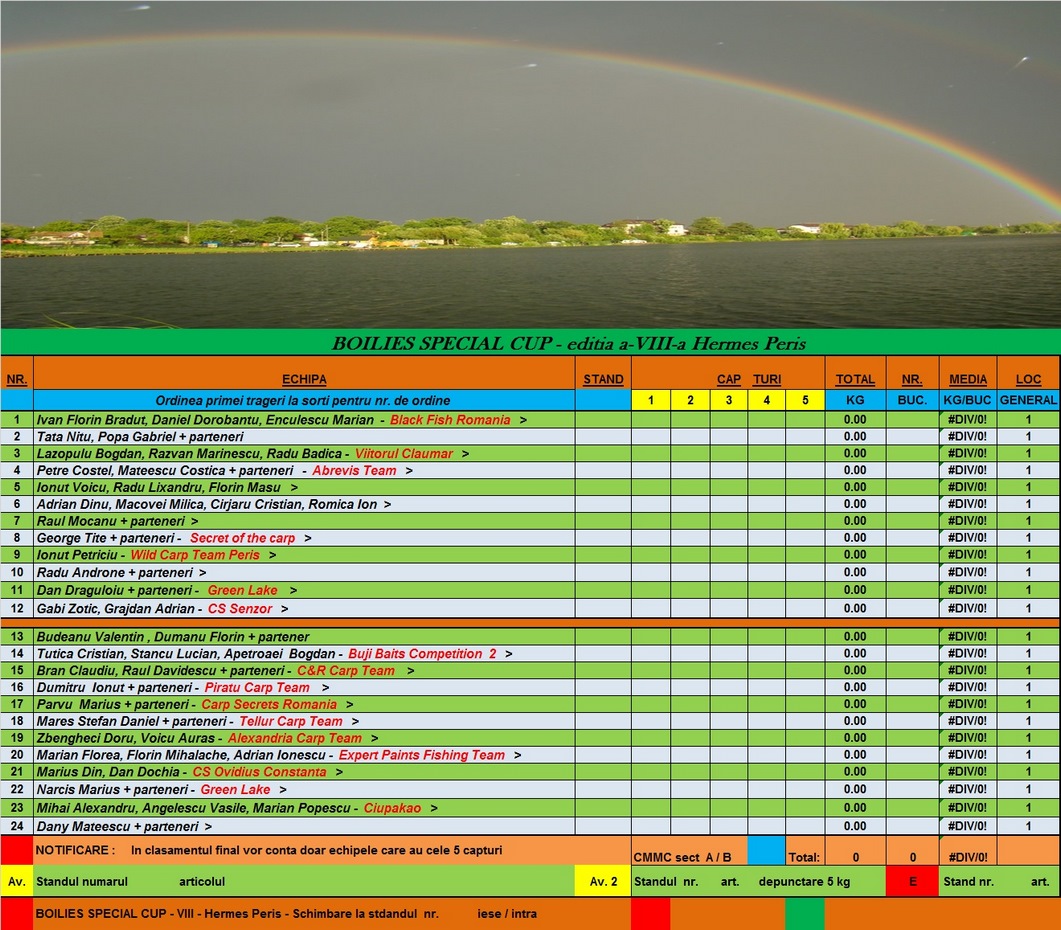Click the STAND cell for Tata Nitu row
Viewport: 1061px width, 930px height.
click(603, 437)
